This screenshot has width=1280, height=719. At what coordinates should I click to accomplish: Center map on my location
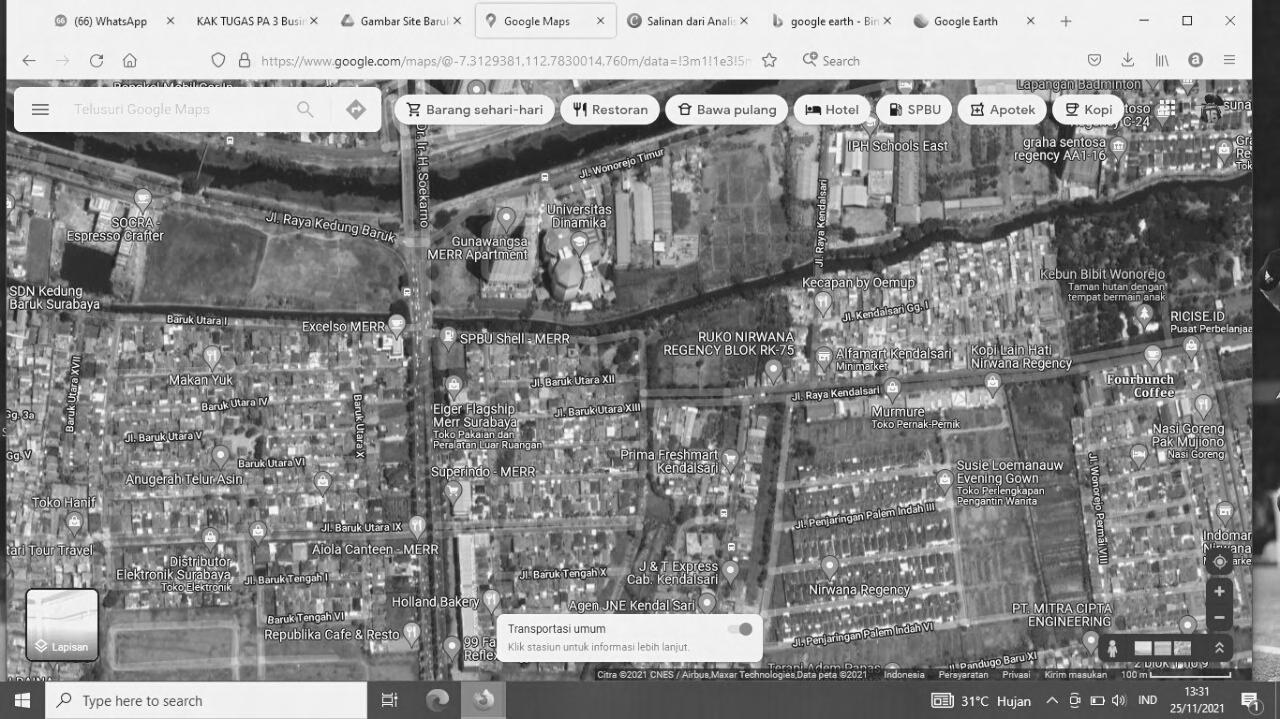[x=1219, y=562]
